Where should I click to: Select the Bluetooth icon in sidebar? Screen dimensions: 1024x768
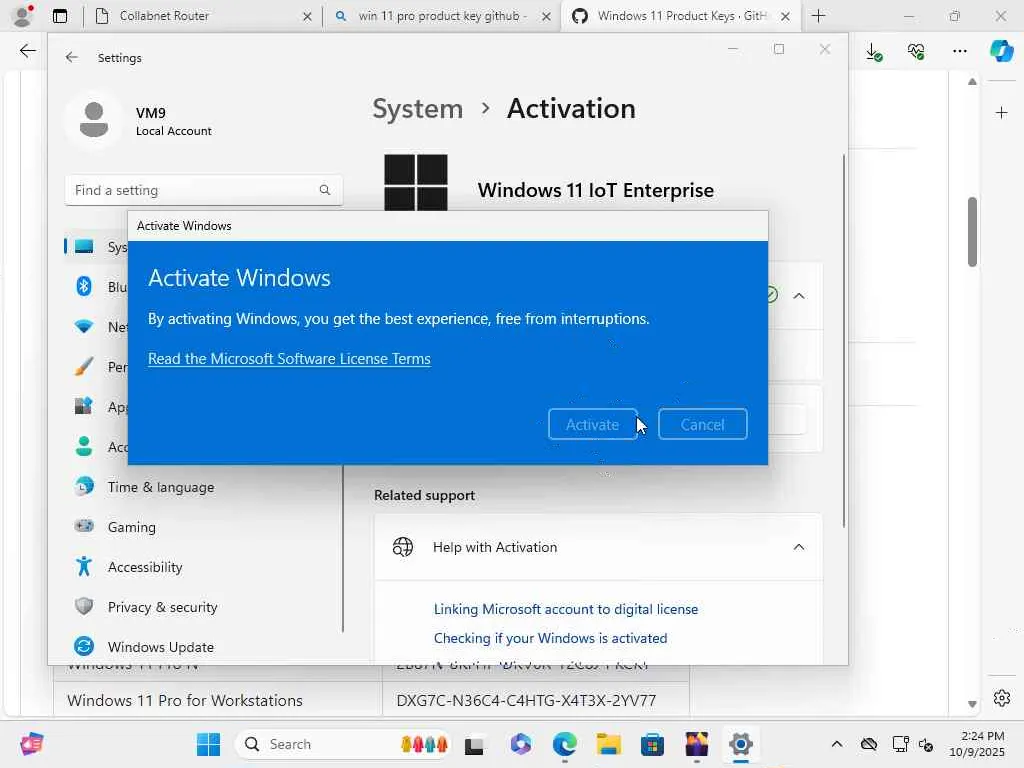tap(84, 286)
